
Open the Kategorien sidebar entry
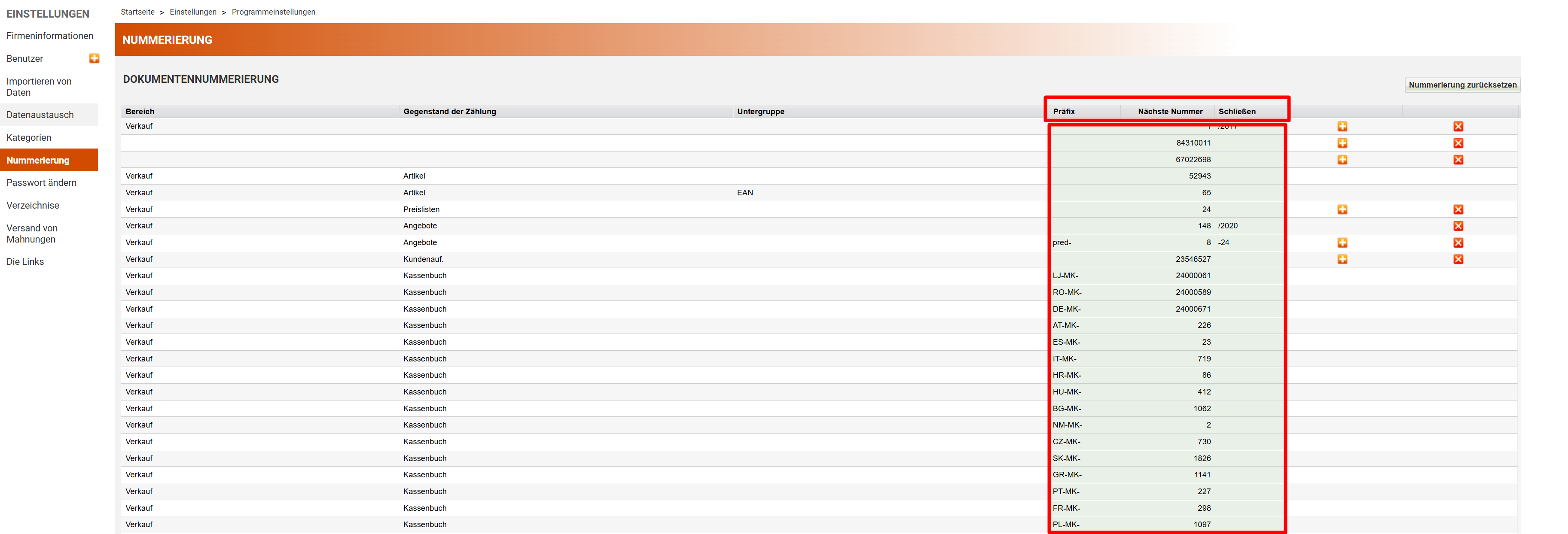coord(29,137)
